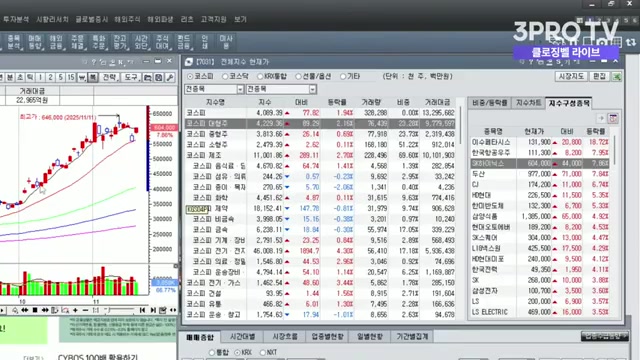
Task: Expand the 펀드 금융 toolbar menu
Action: 184,42
